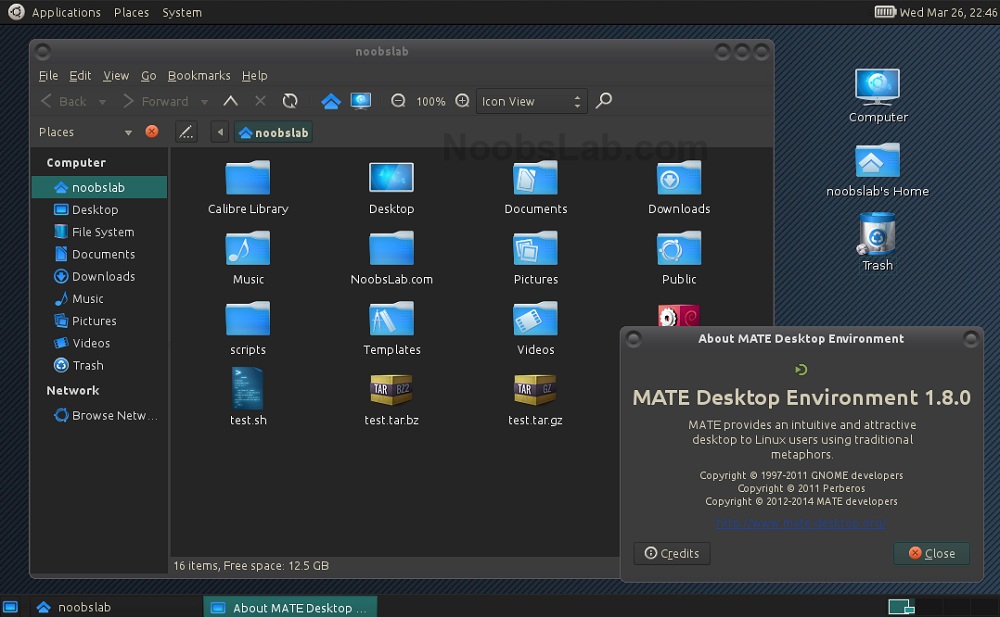Select the Desktop folder icon in file pane
1000x617 pixels.
click(x=392, y=188)
